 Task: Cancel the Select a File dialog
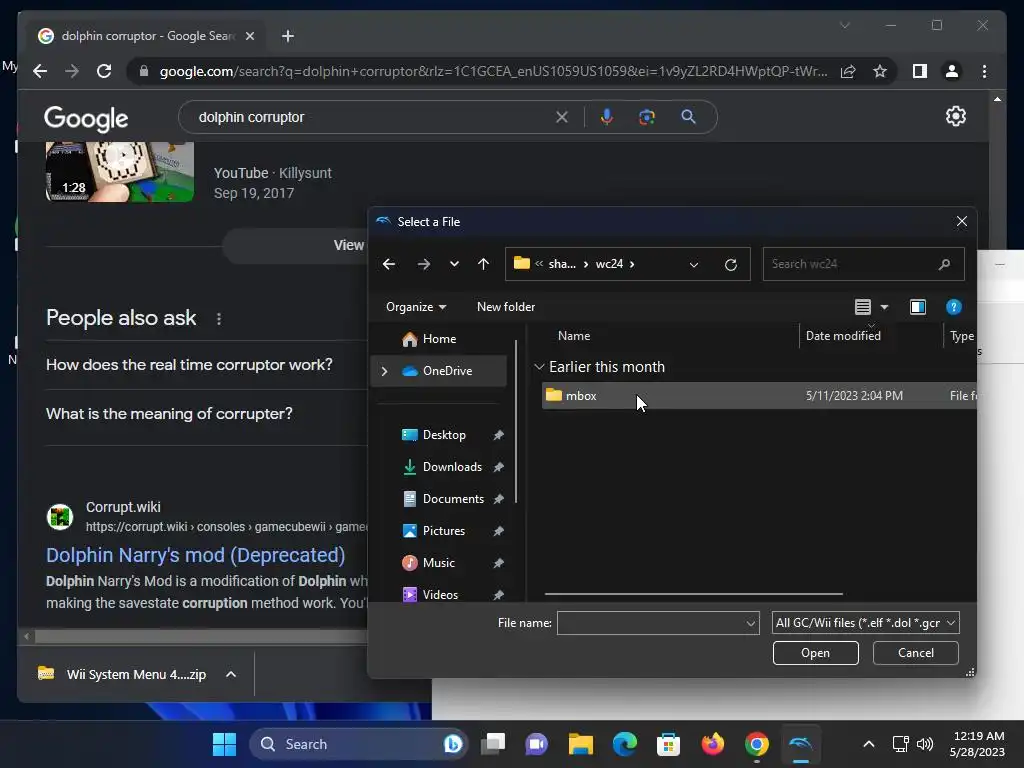[x=916, y=653]
